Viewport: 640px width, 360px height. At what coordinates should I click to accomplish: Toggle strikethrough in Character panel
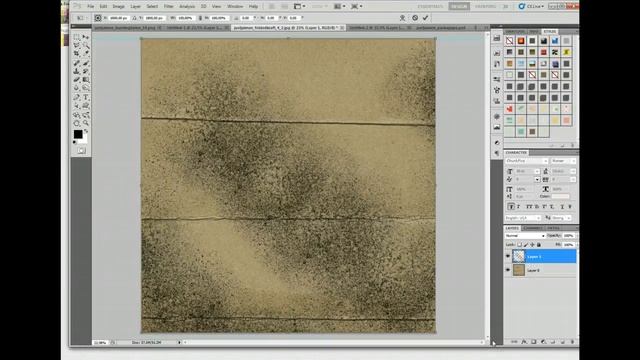click(570, 207)
